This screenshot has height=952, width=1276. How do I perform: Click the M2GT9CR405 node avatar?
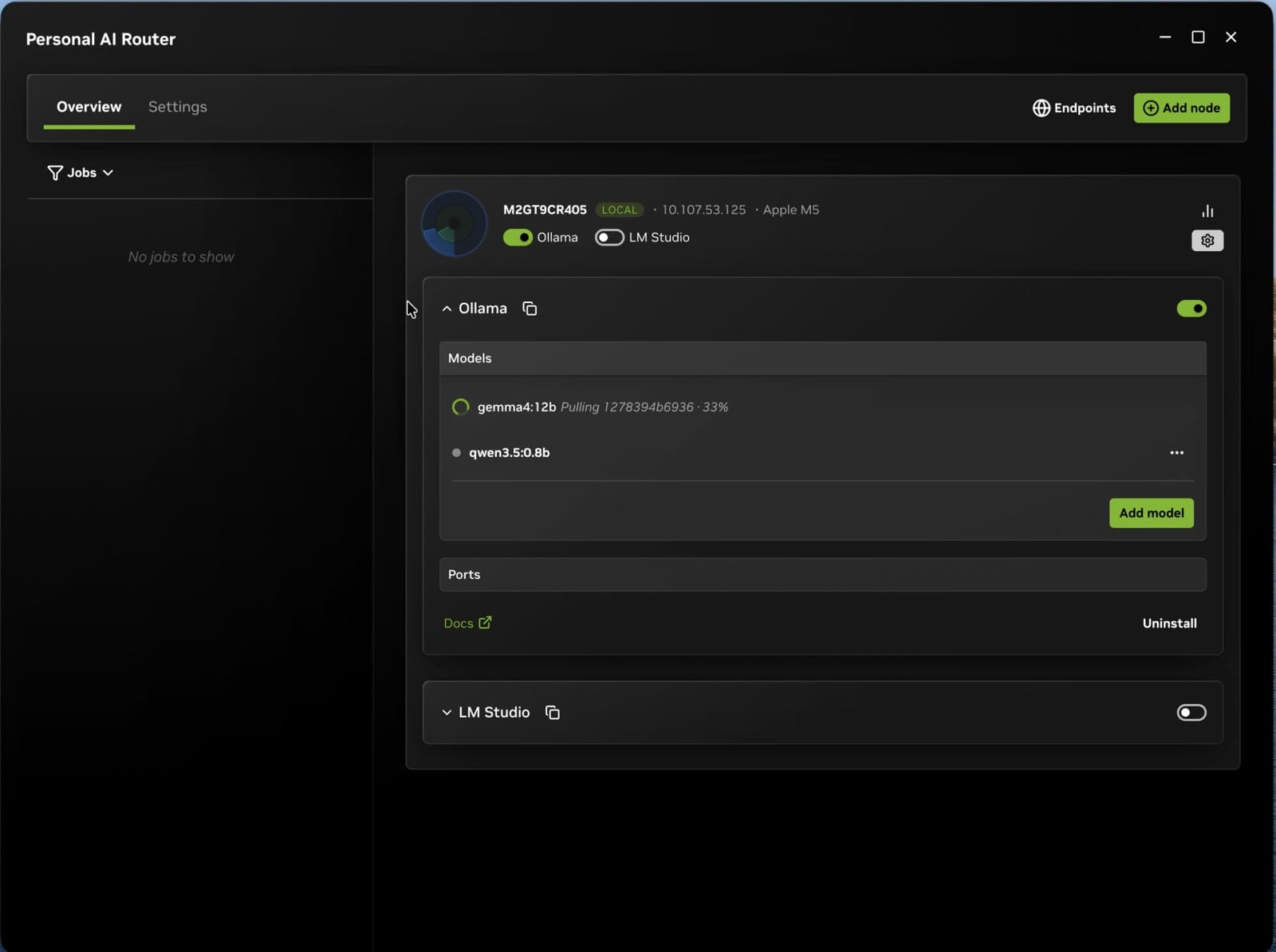[x=454, y=224]
